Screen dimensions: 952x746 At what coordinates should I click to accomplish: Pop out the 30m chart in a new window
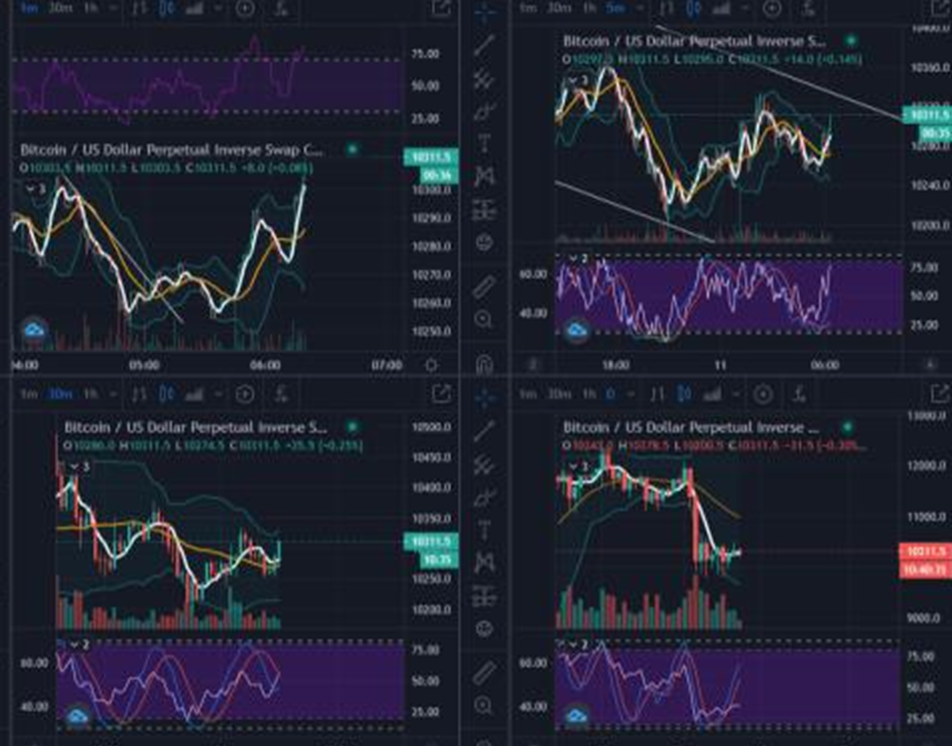point(441,394)
